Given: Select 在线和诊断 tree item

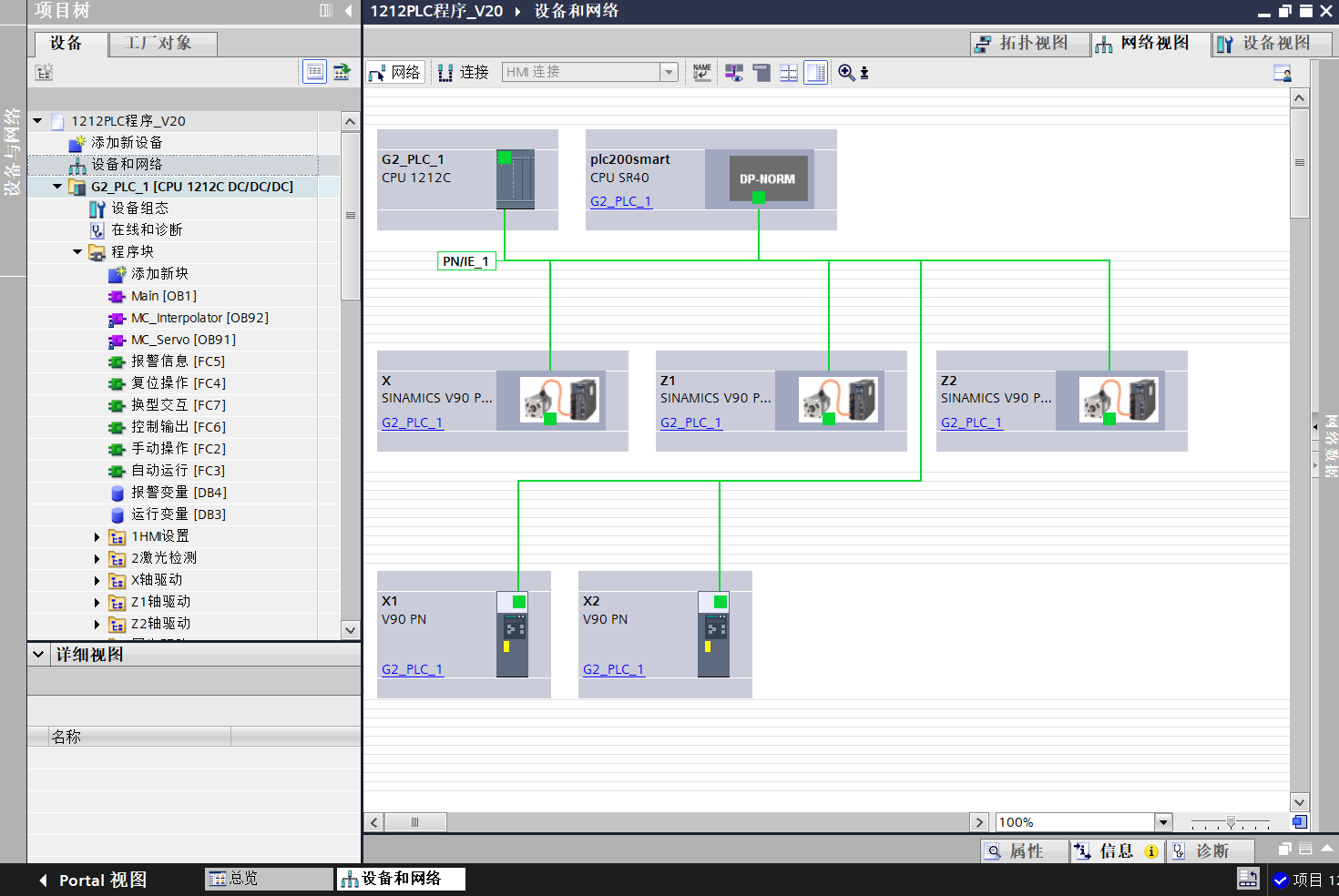Looking at the screenshot, I should tap(146, 229).
